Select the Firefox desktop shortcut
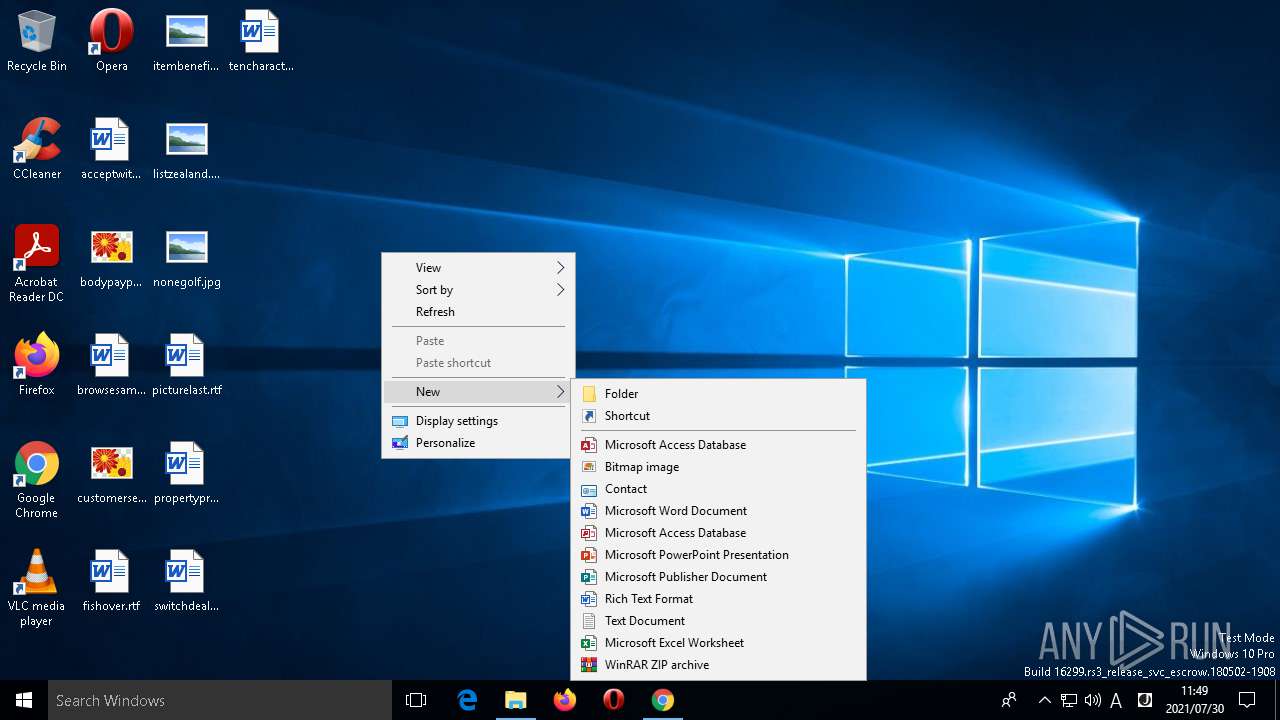 click(37, 365)
